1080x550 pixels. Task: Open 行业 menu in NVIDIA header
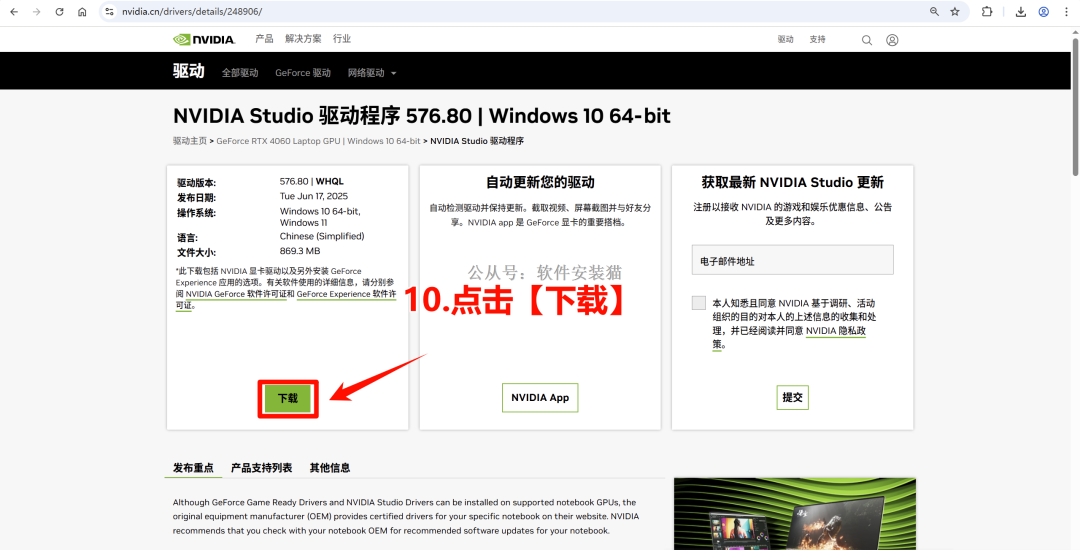[x=342, y=39]
